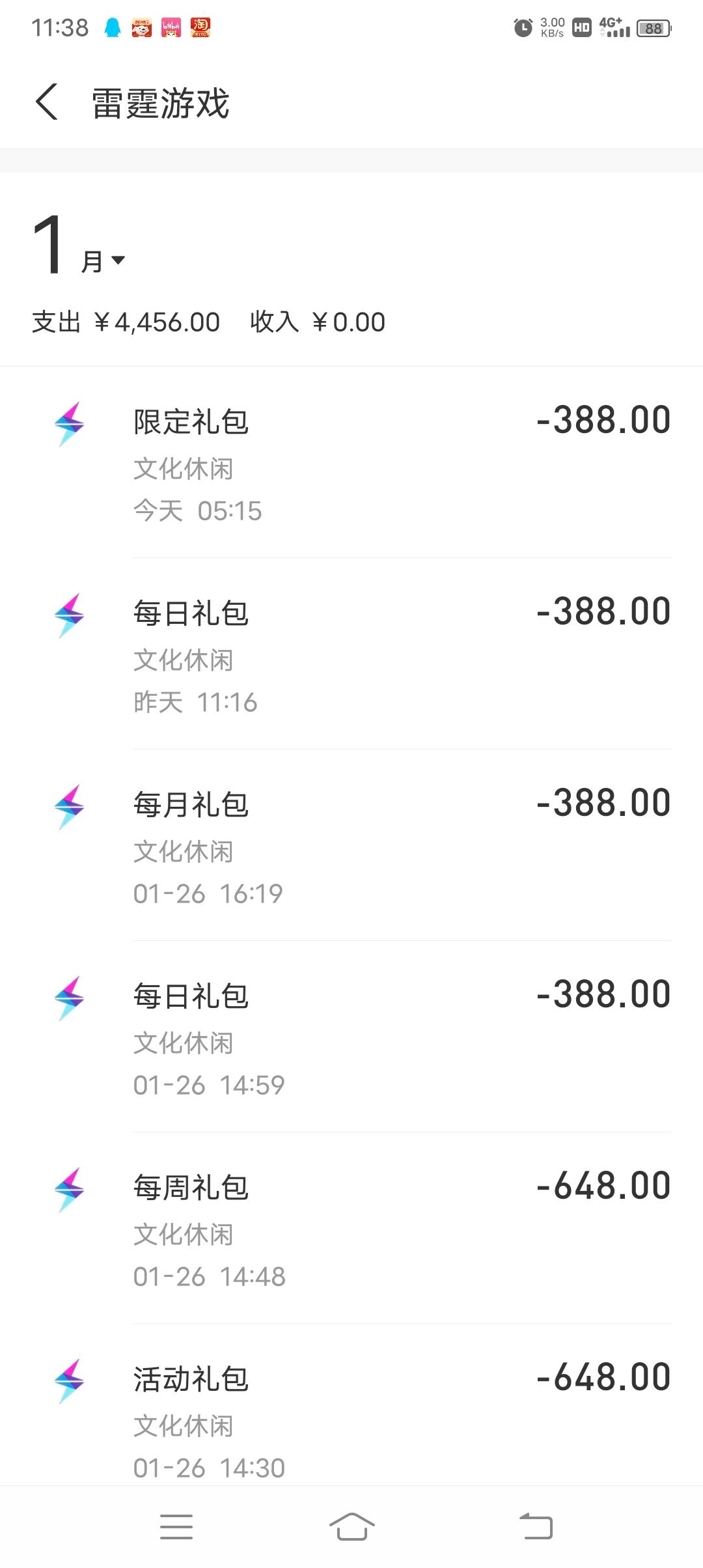Expand the 月 month dropdown arrow

(x=118, y=260)
